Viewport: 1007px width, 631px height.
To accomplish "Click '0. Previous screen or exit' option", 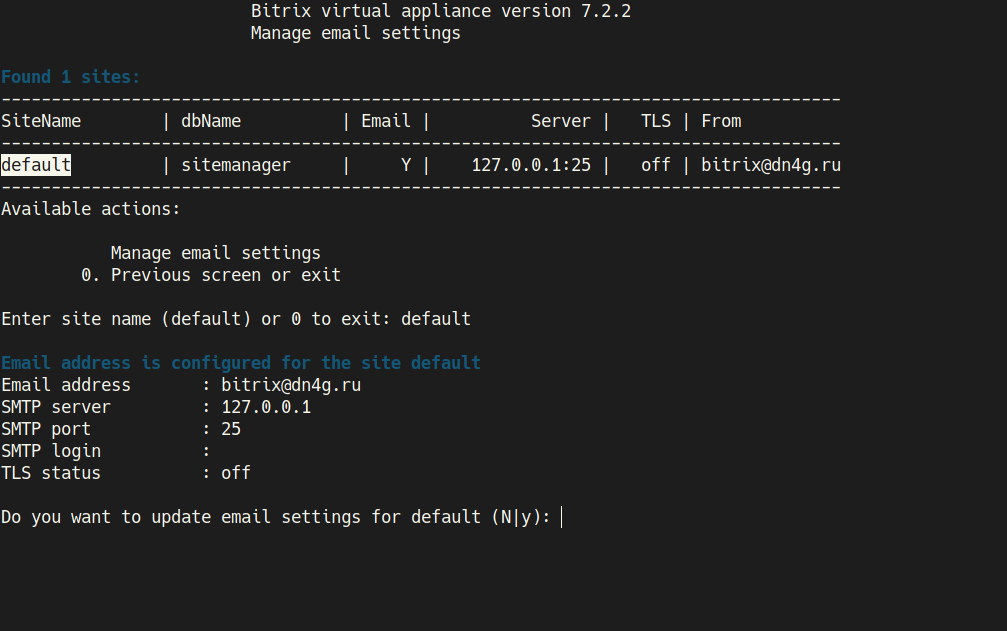I will pos(211,275).
